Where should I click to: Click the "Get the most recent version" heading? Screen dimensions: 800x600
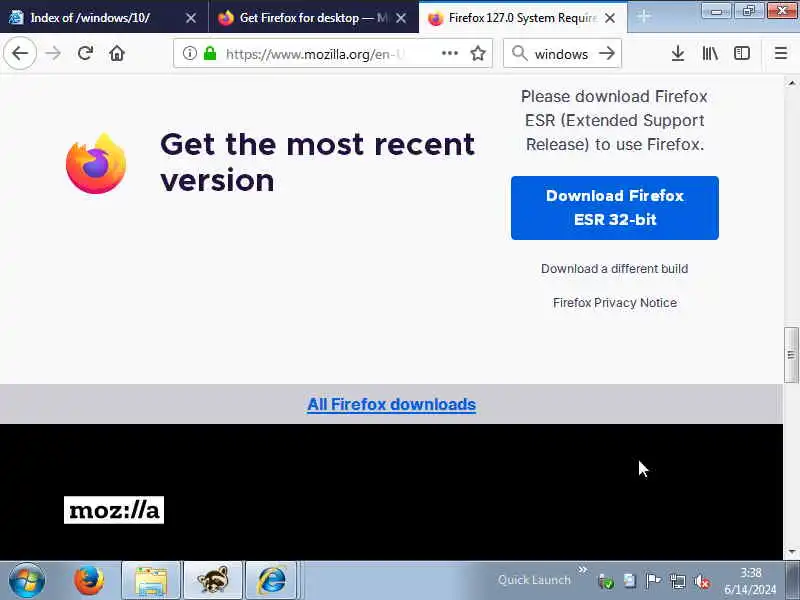[x=317, y=162]
